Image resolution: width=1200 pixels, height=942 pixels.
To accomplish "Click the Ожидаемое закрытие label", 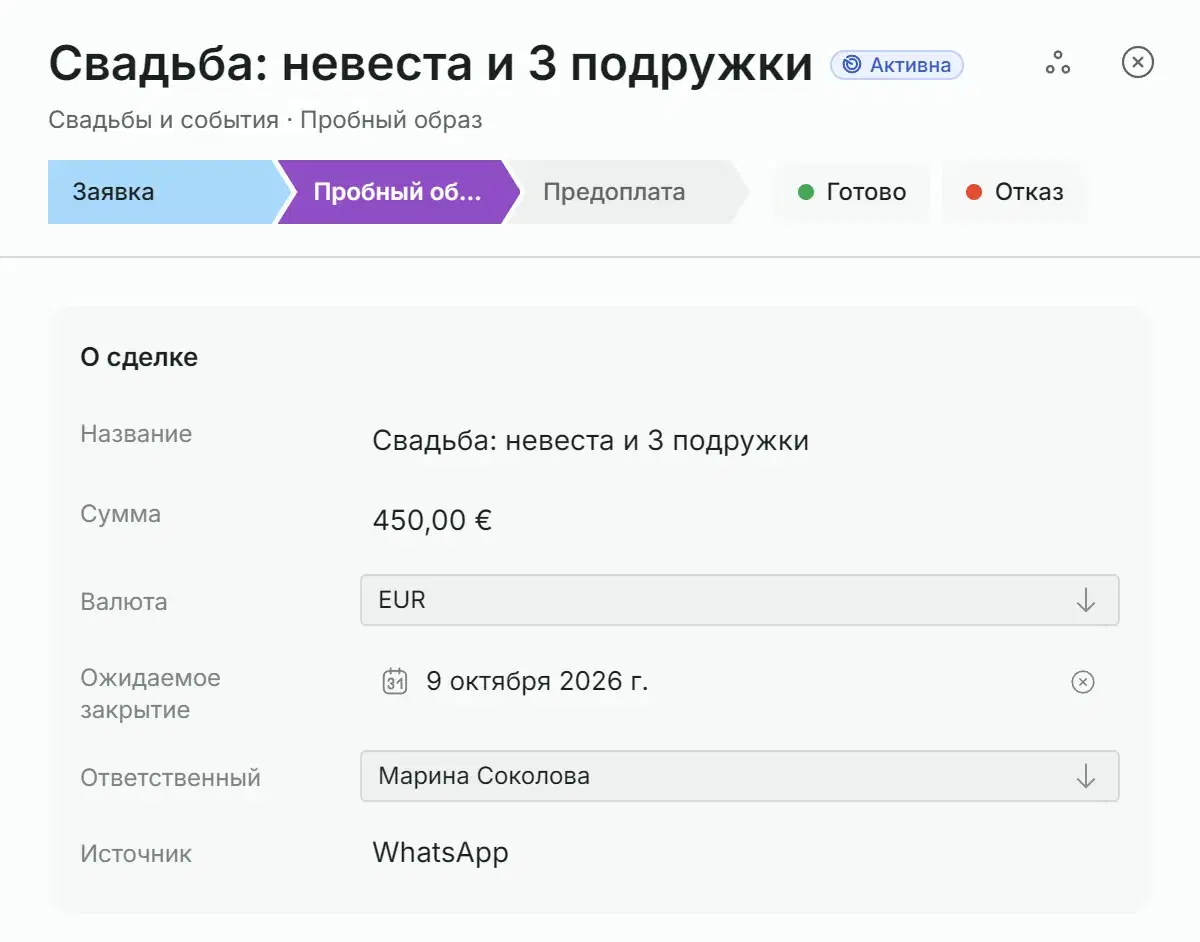I will 150,694.
